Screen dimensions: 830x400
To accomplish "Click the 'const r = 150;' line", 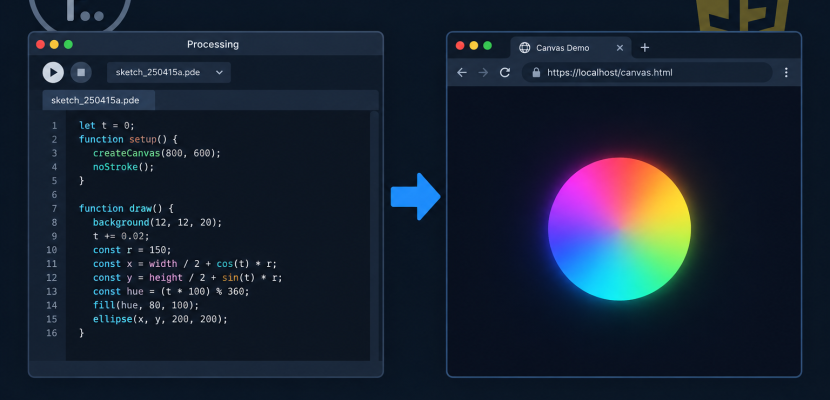I will (132, 250).
